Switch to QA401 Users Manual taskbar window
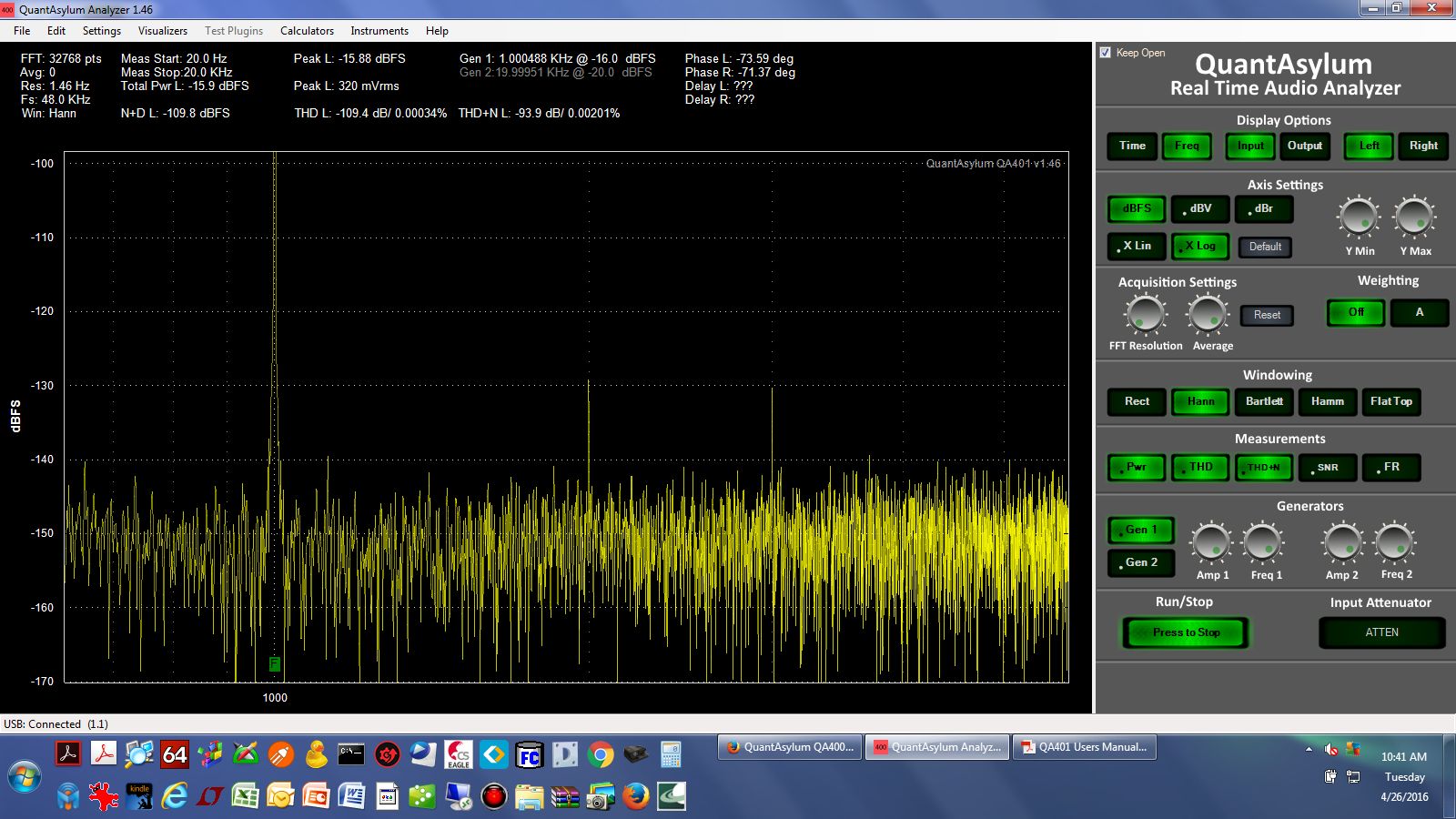The width and height of the screenshot is (1456, 819). click(x=1085, y=747)
